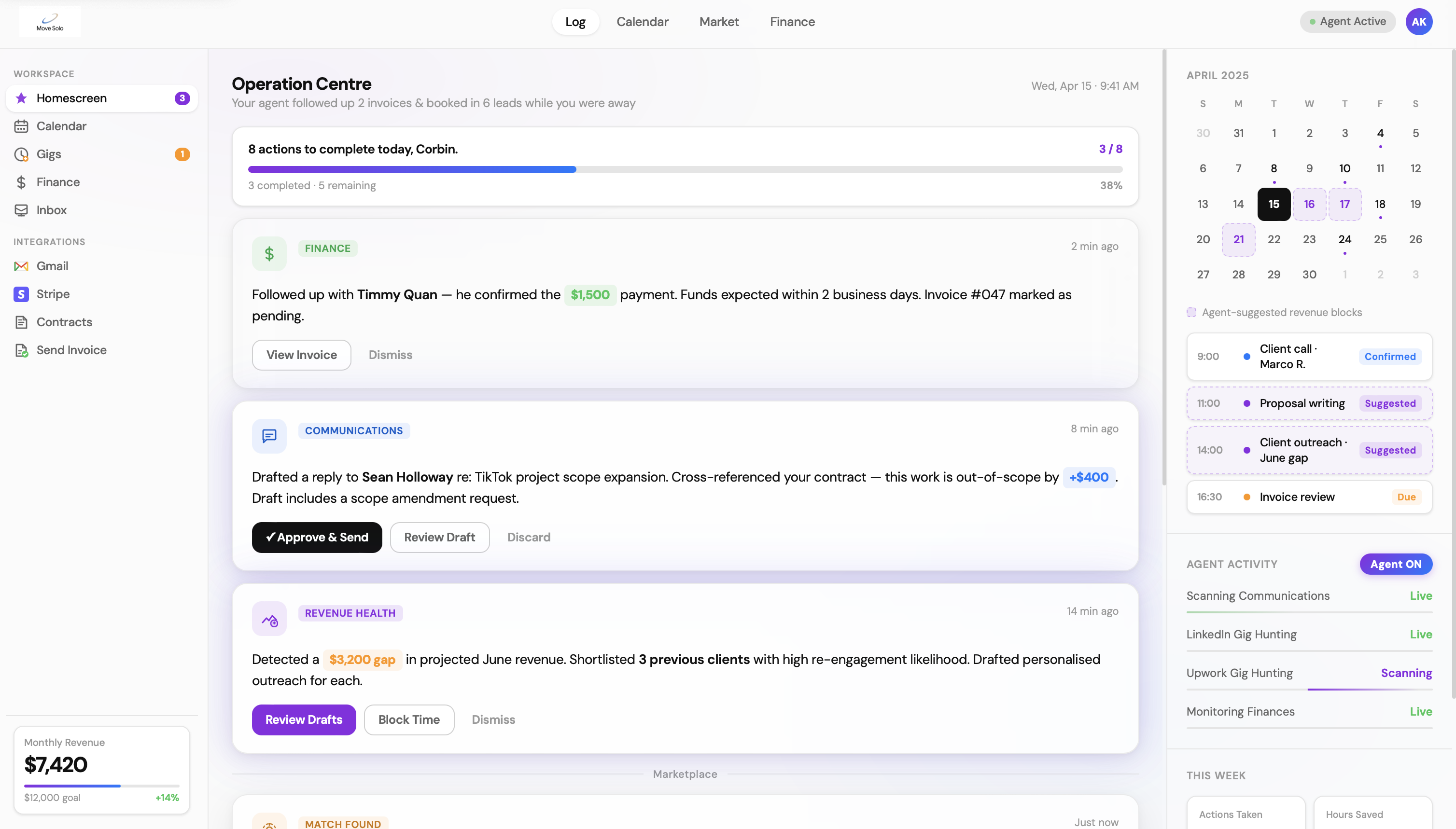Screen dimensions: 1456x829
Task: Click the Confirmed status tag
Action: [1389, 357]
